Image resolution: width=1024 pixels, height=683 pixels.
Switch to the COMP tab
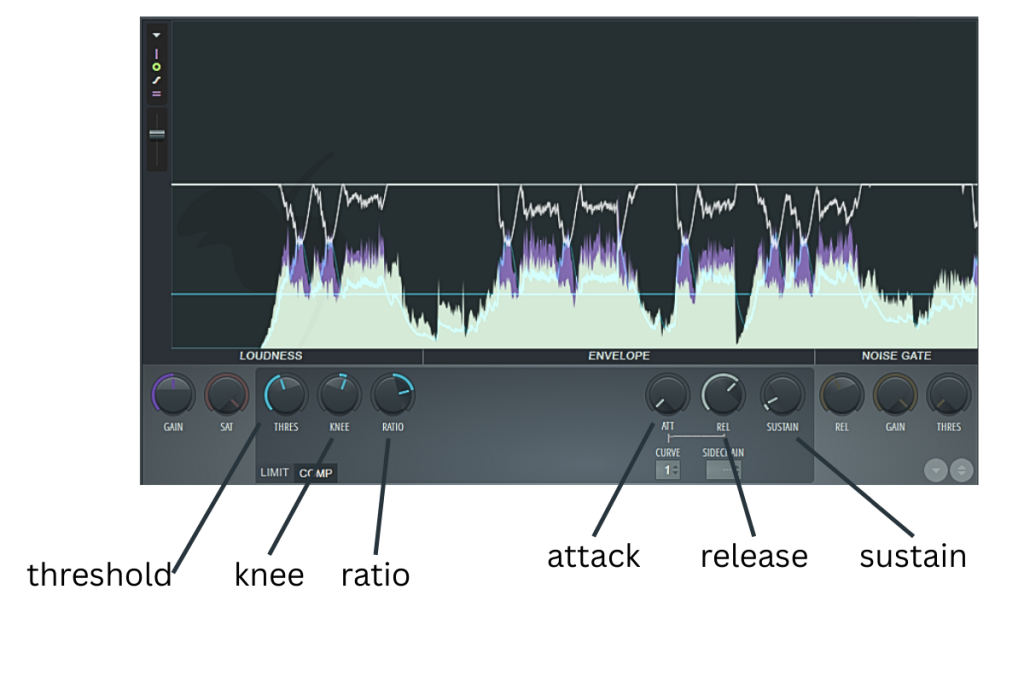click(x=316, y=473)
